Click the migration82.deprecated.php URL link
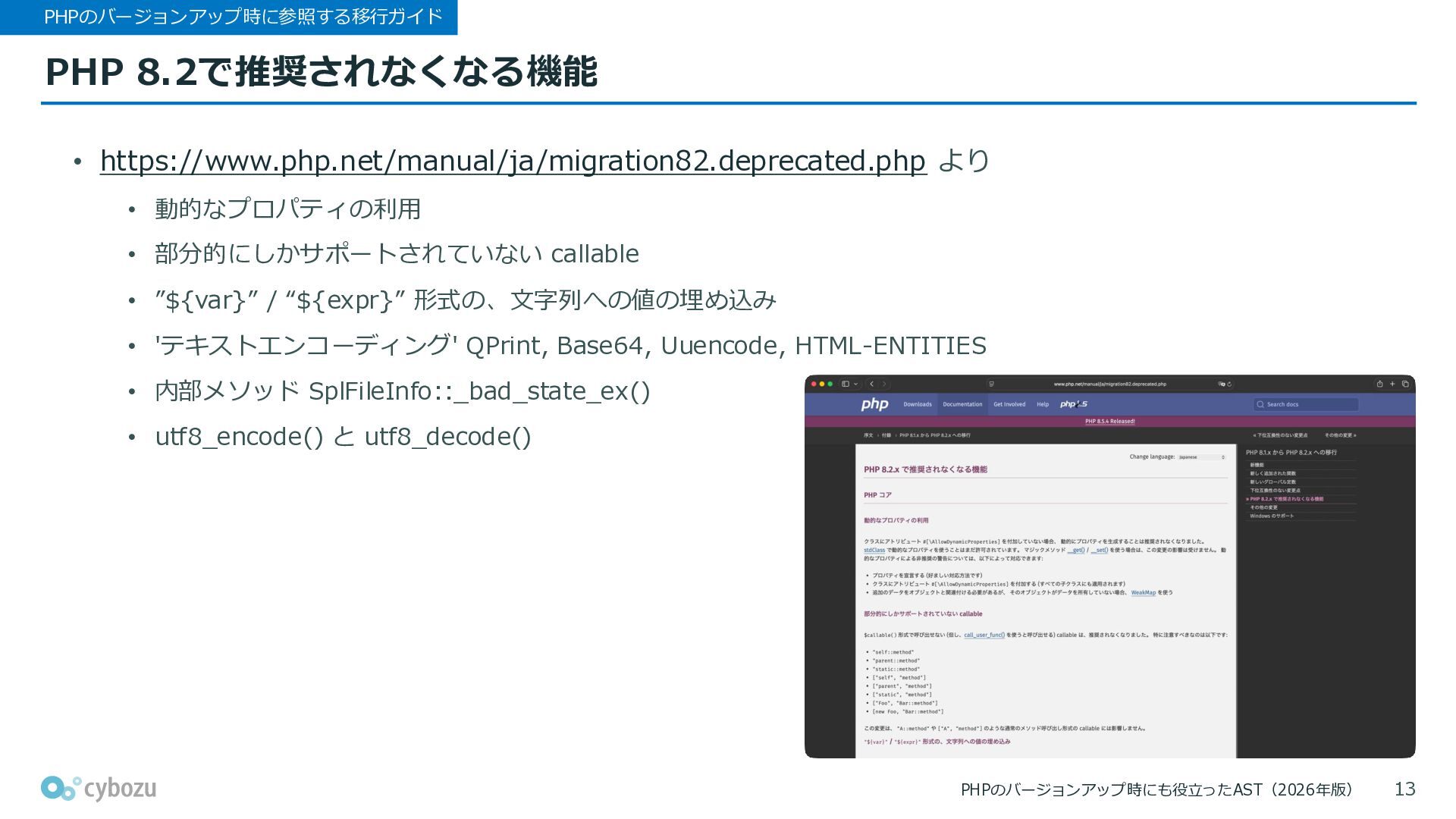 click(513, 161)
